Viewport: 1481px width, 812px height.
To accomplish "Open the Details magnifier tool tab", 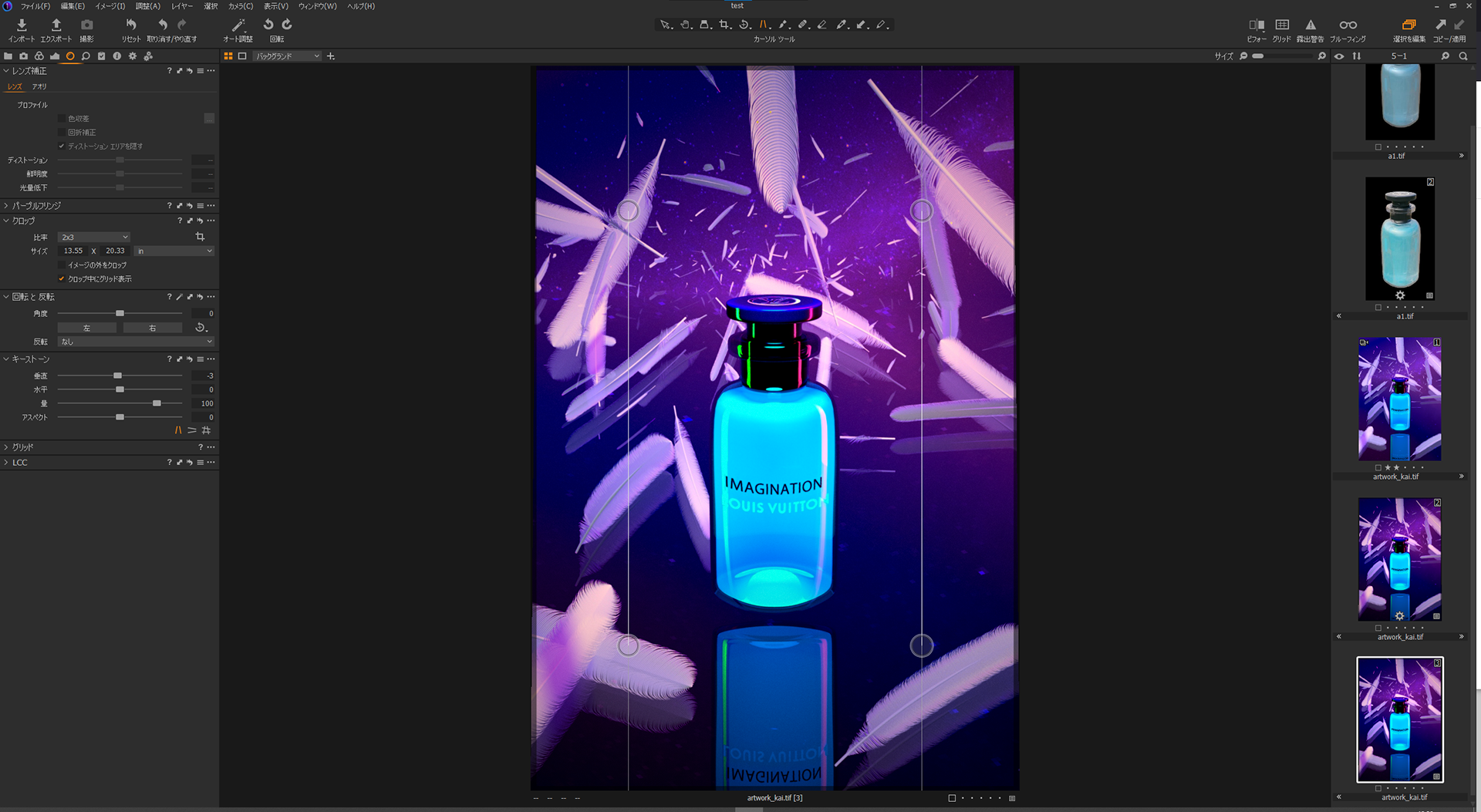I will pyautogui.click(x=86, y=56).
